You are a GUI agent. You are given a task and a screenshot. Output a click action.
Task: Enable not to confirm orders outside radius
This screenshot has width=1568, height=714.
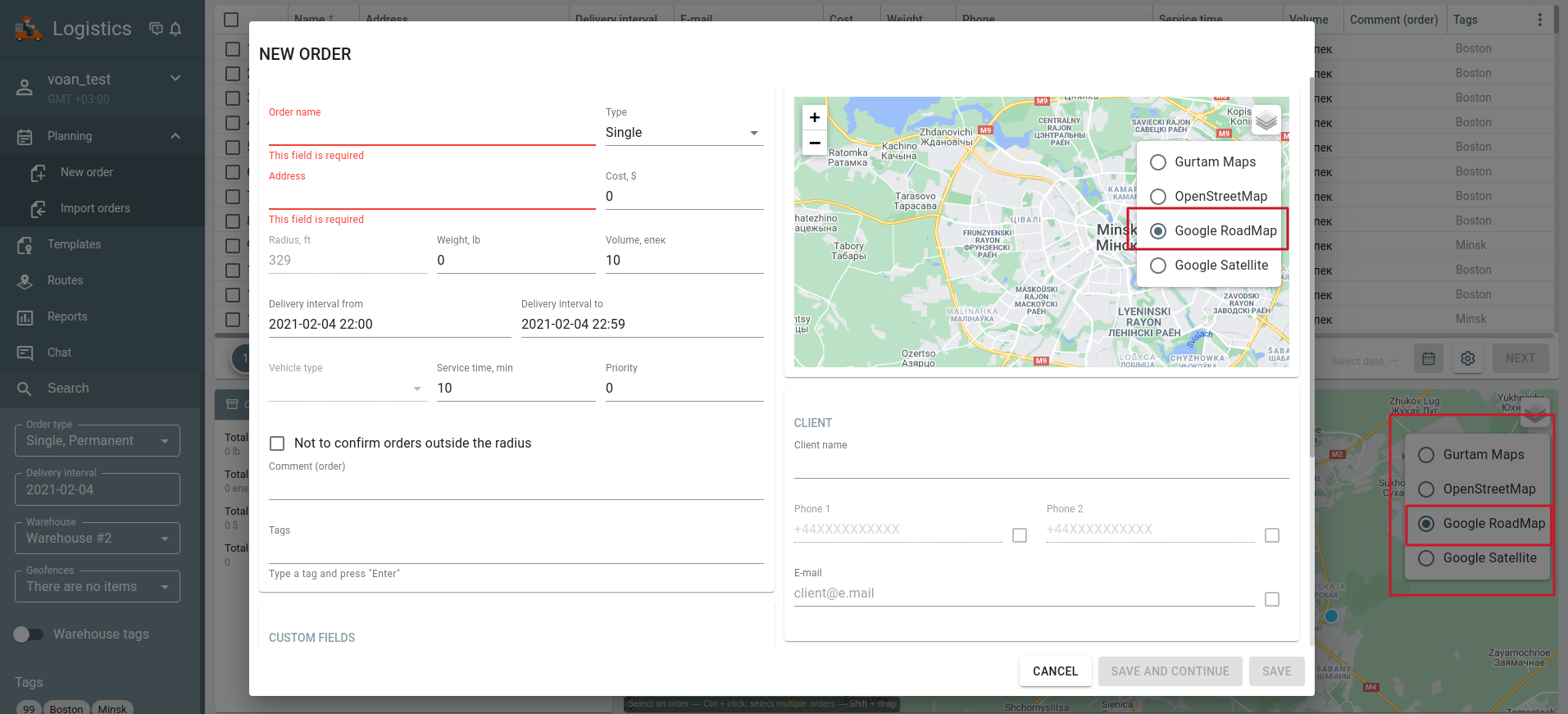277,443
